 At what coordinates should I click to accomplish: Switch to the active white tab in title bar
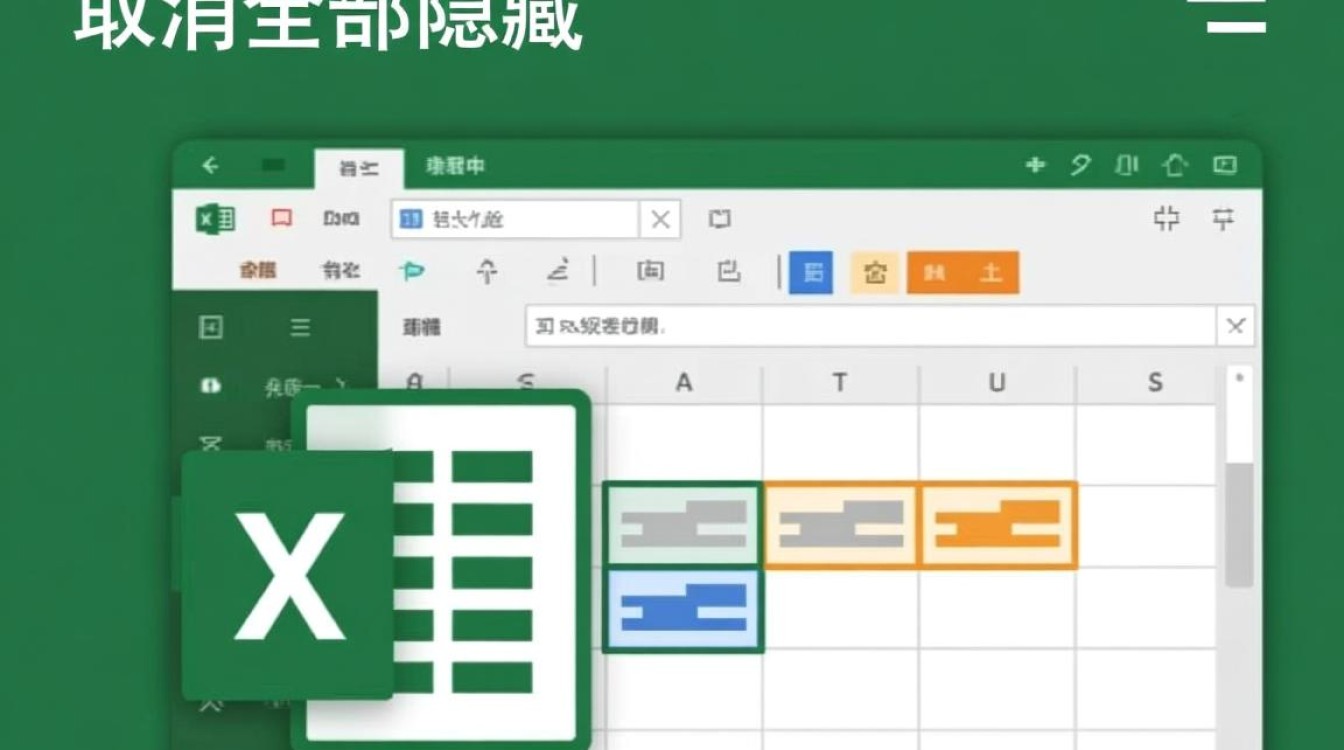359,168
